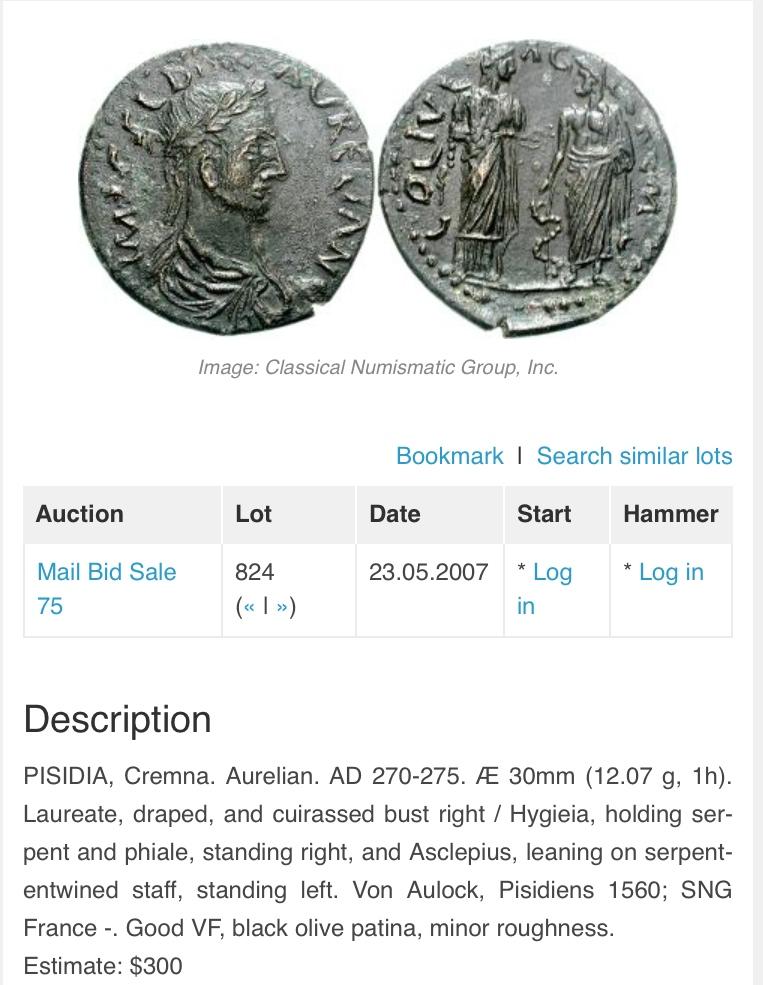
Task: Open Search similar lots link
Action: point(634,456)
